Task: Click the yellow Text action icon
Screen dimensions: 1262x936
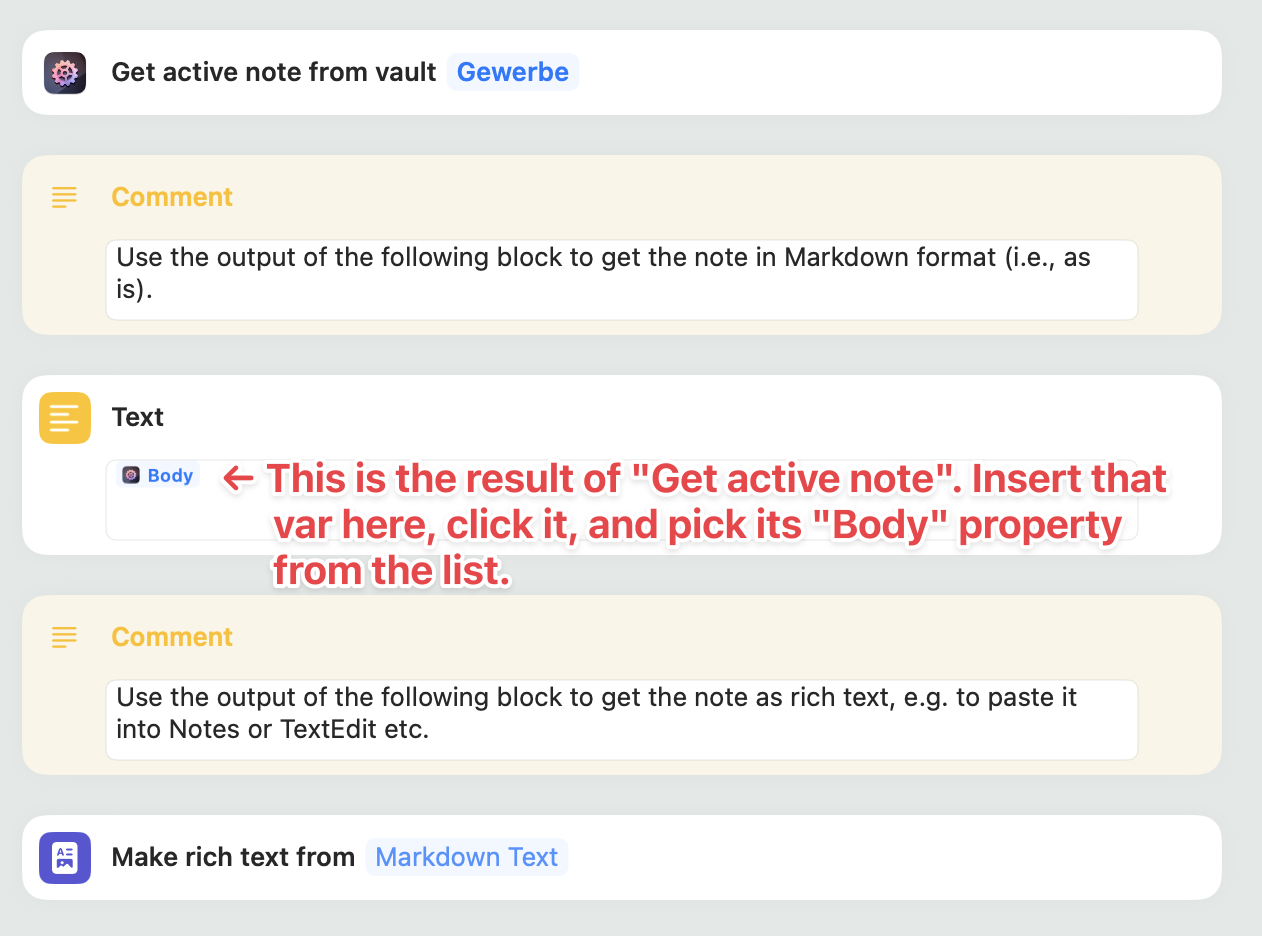Action: 65,417
